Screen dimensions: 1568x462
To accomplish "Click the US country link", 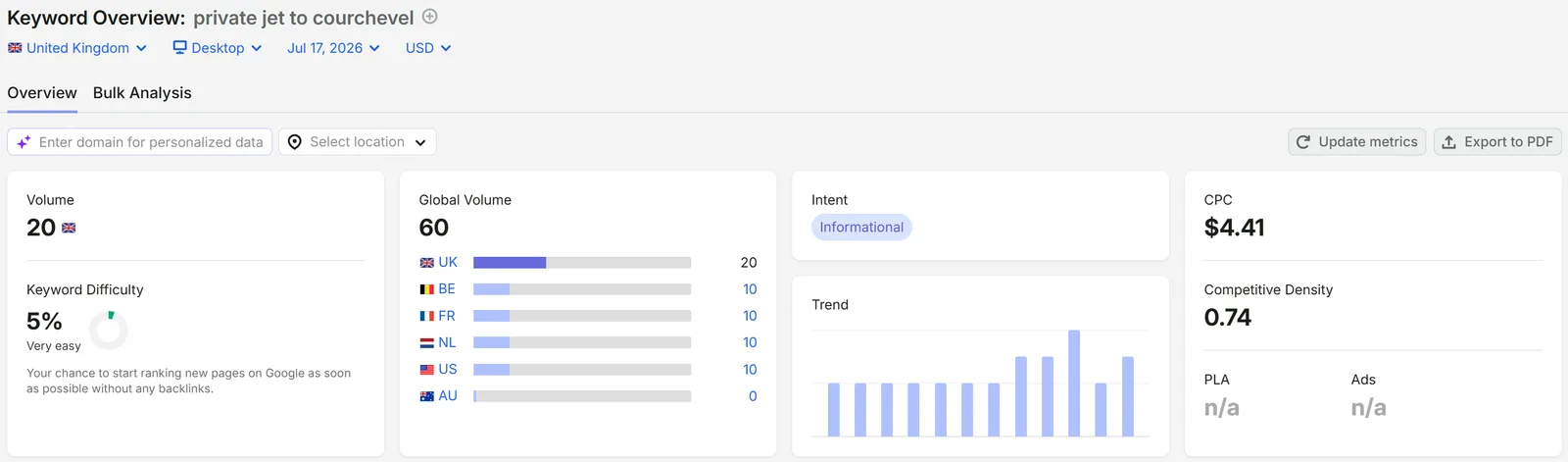I will pos(448,370).
